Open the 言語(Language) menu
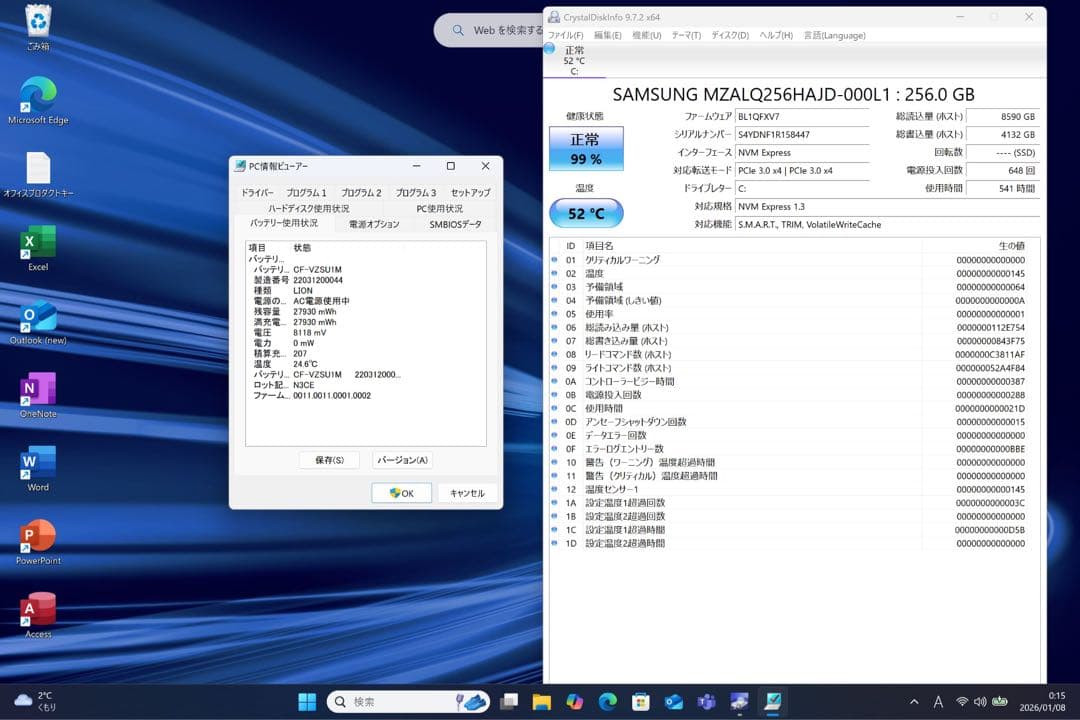The image size is (1080, 720). [x=833, y=35]
